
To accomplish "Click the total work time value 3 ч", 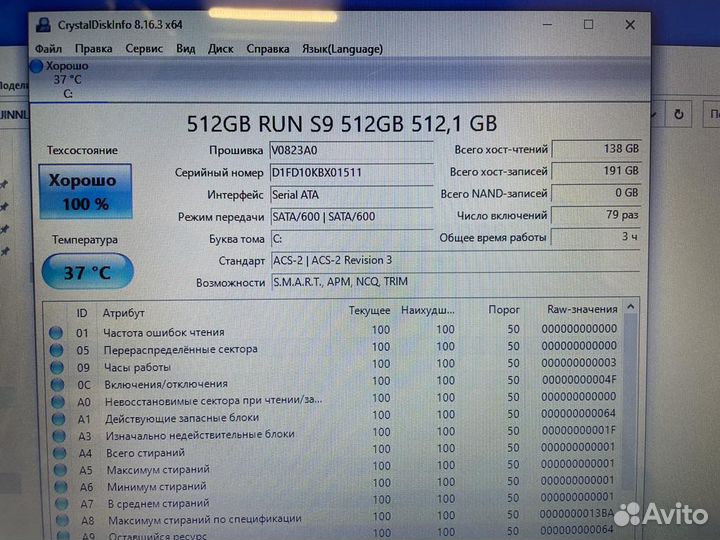I will click(x=596, y=237).
